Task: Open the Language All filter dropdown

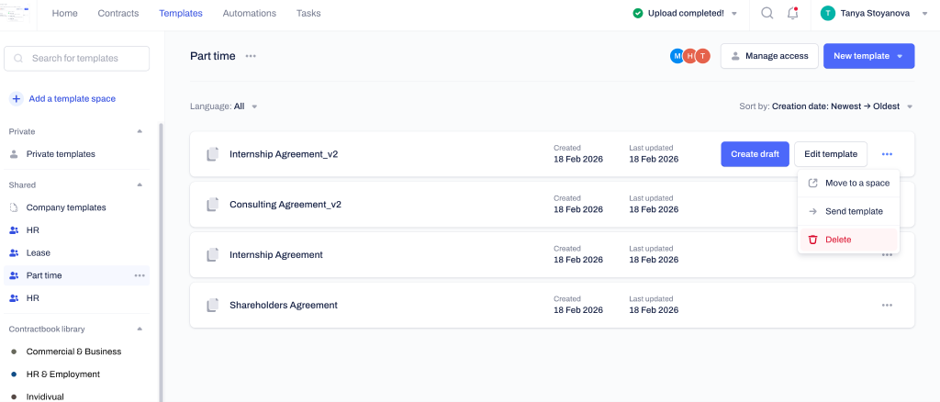Action: point(224,107)
